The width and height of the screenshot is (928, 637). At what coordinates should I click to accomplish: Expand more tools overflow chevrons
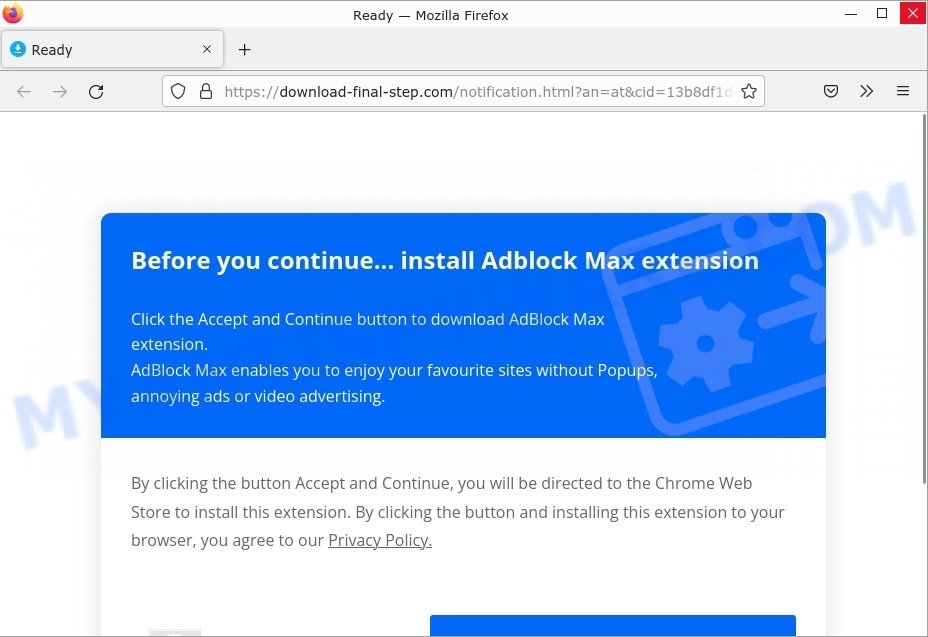point(866,91)
